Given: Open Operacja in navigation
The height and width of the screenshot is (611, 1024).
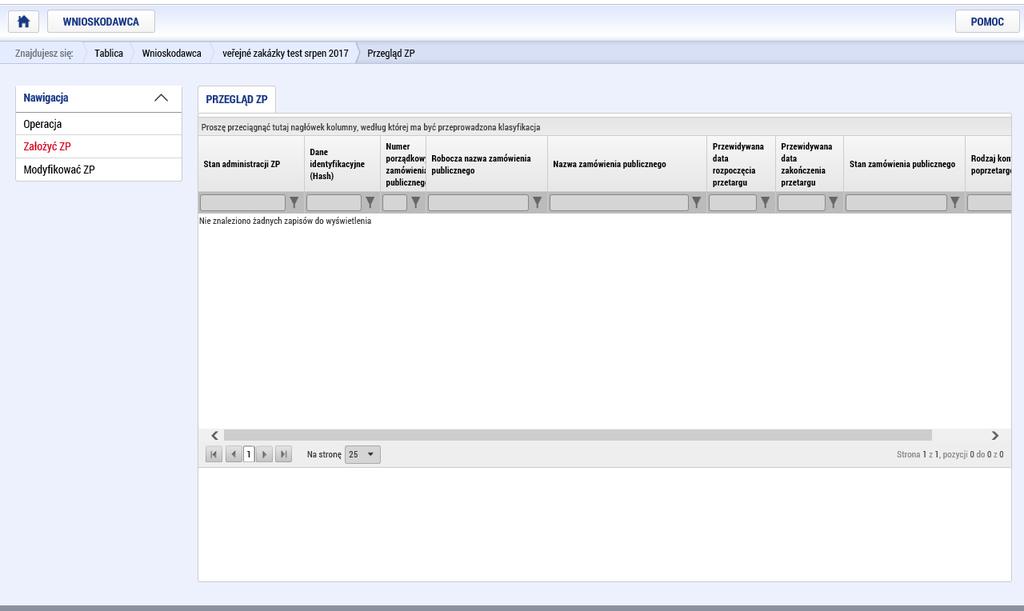Looking at the screenshot, I should 99,124.
